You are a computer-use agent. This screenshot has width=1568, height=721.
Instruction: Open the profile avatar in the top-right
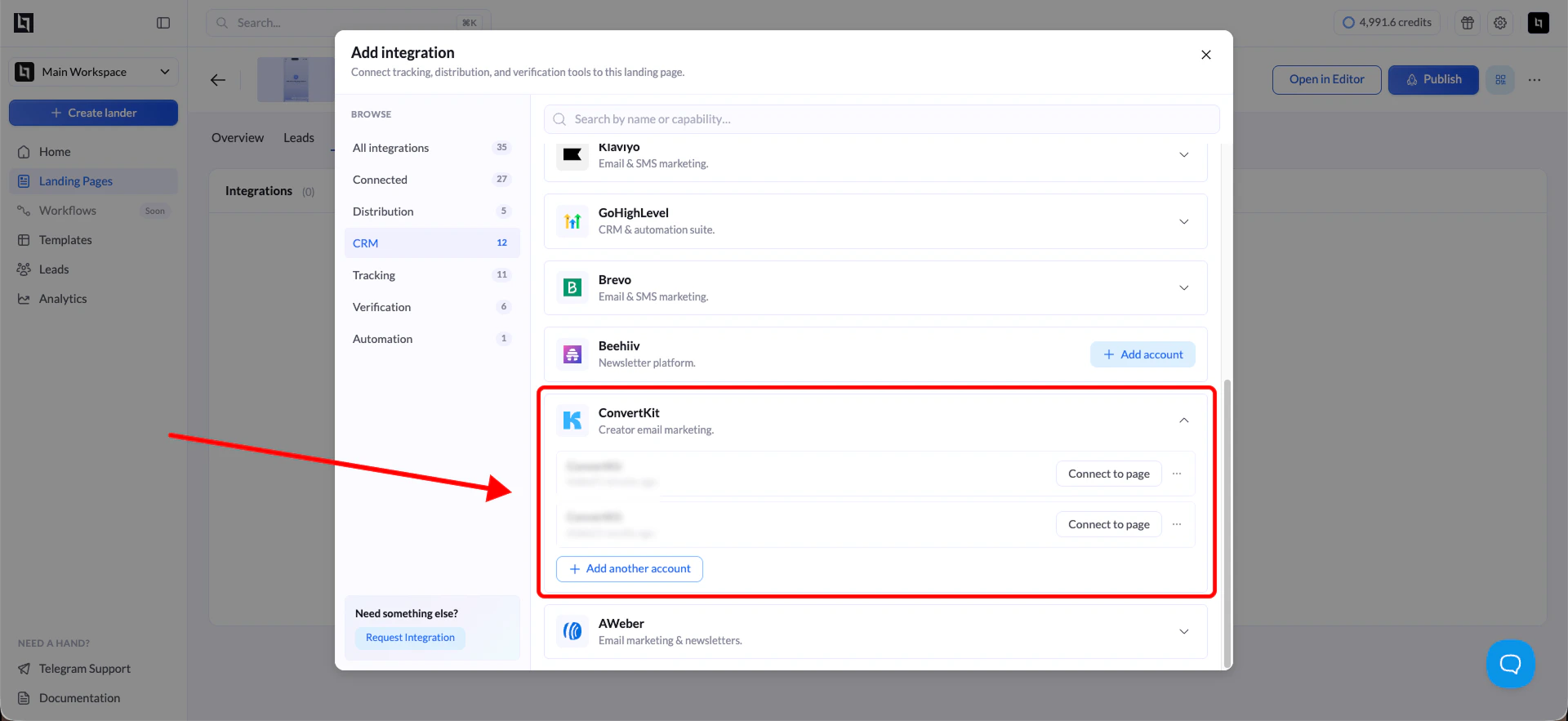tap(1539, 23)
